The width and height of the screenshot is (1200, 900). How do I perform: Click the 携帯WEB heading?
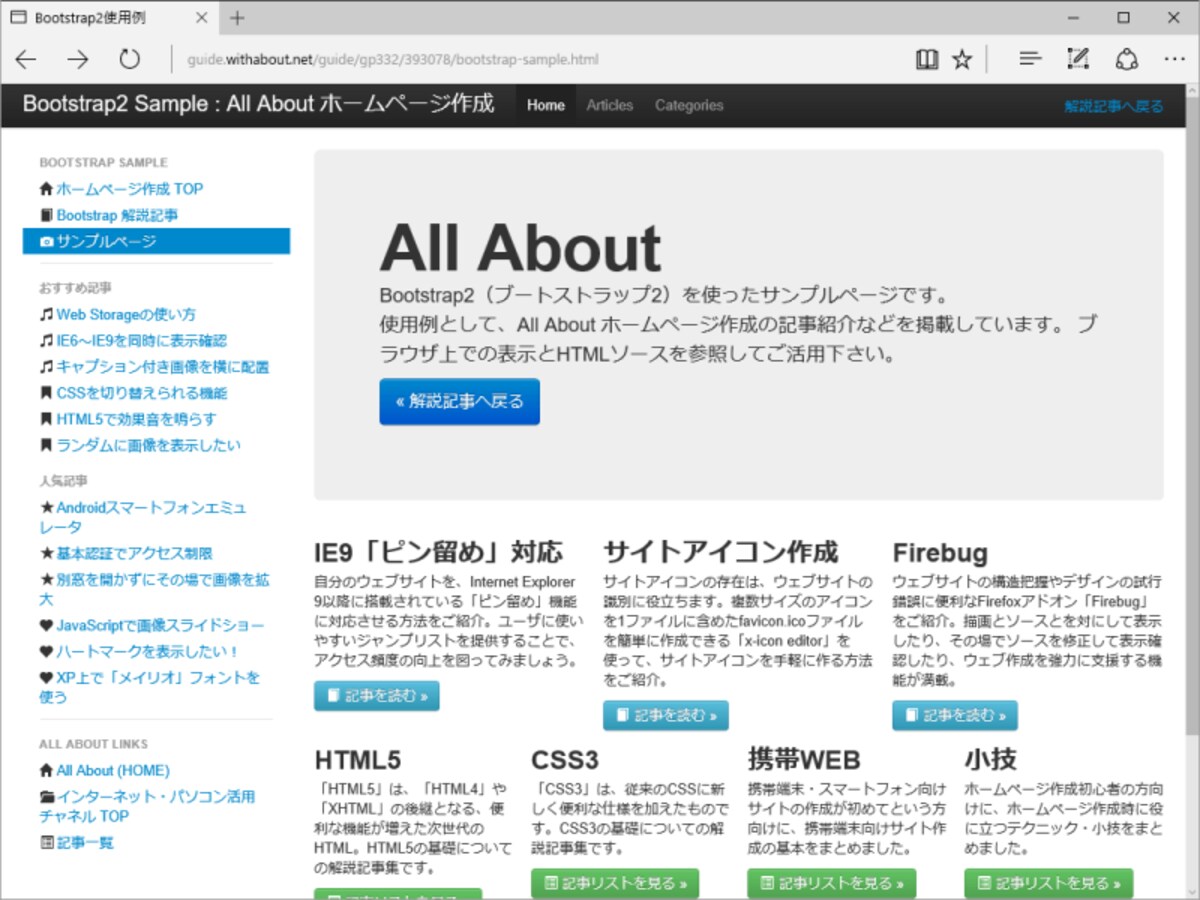pos(804,760)
